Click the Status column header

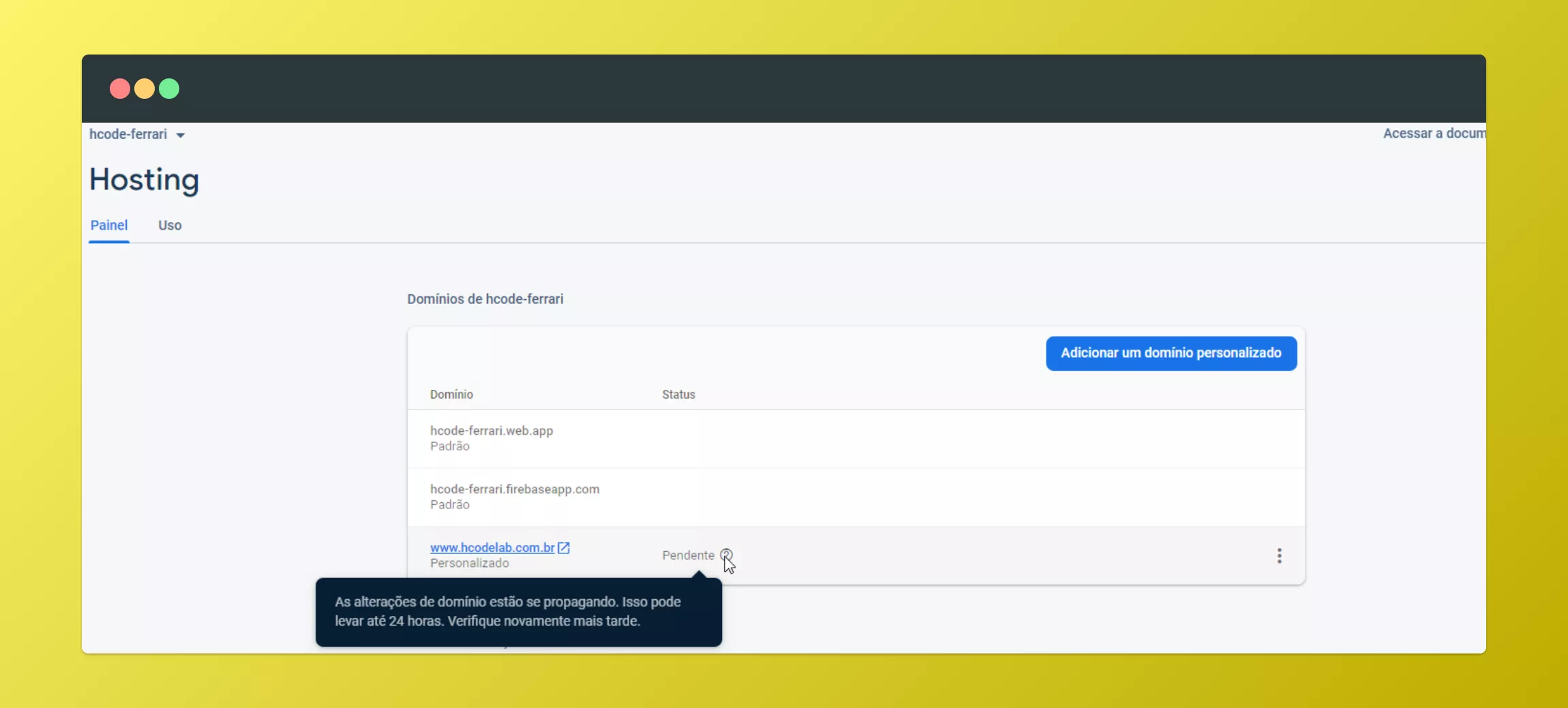(678, 395)
